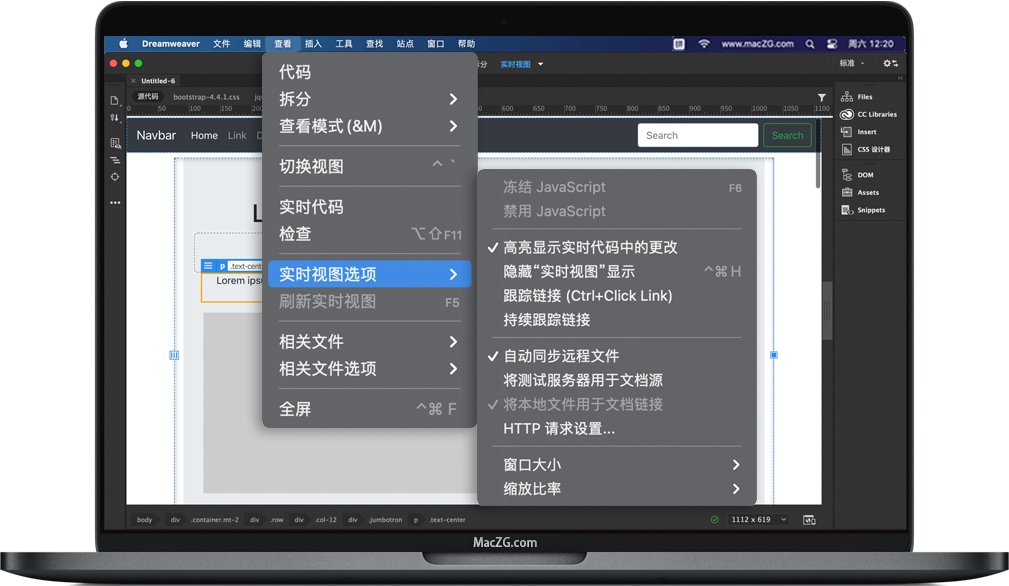Click the Open Documents icon in left toolbar

click(115, 100)
